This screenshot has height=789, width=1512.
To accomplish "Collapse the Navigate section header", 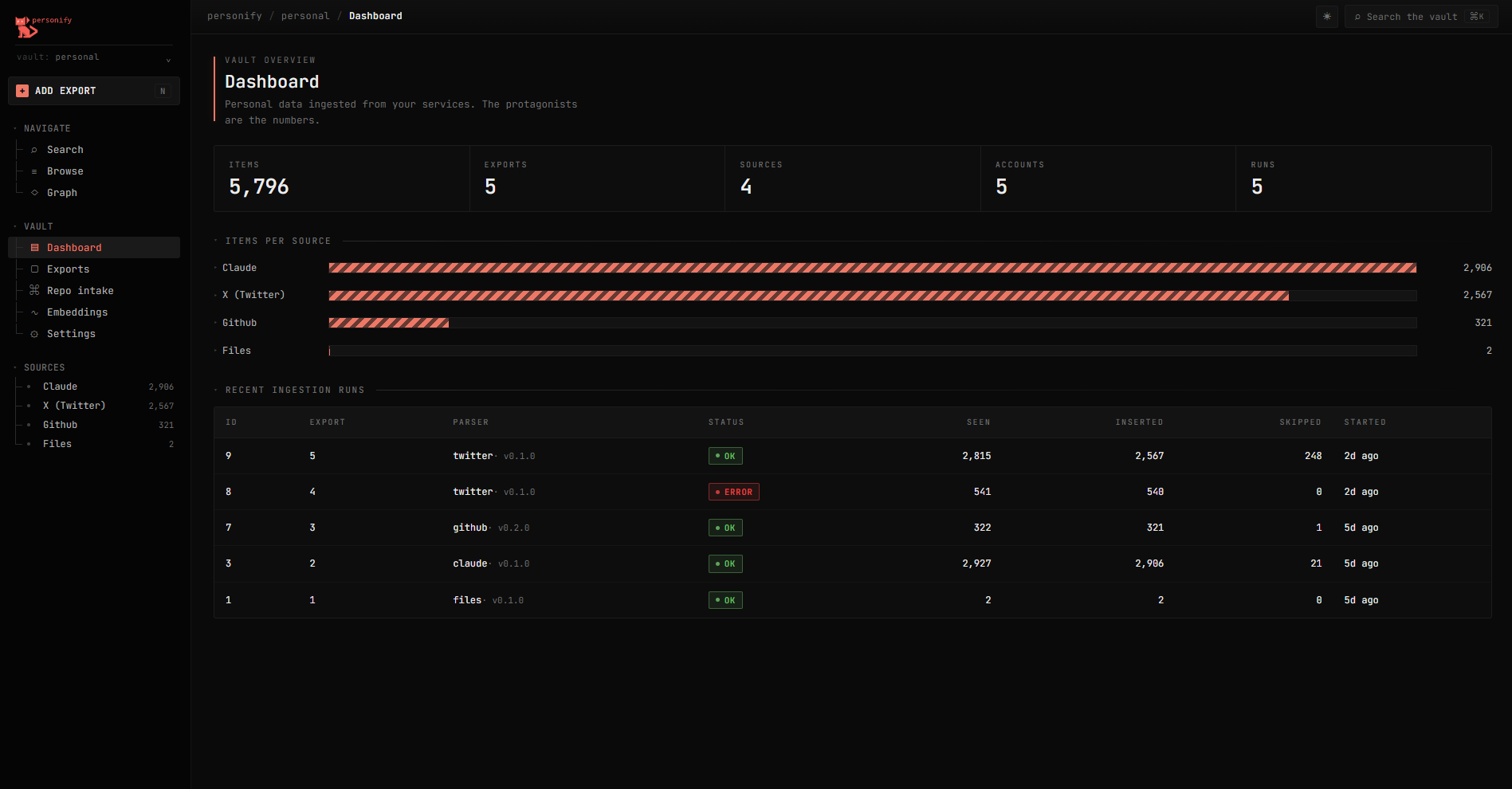I will tap(47, 128).
